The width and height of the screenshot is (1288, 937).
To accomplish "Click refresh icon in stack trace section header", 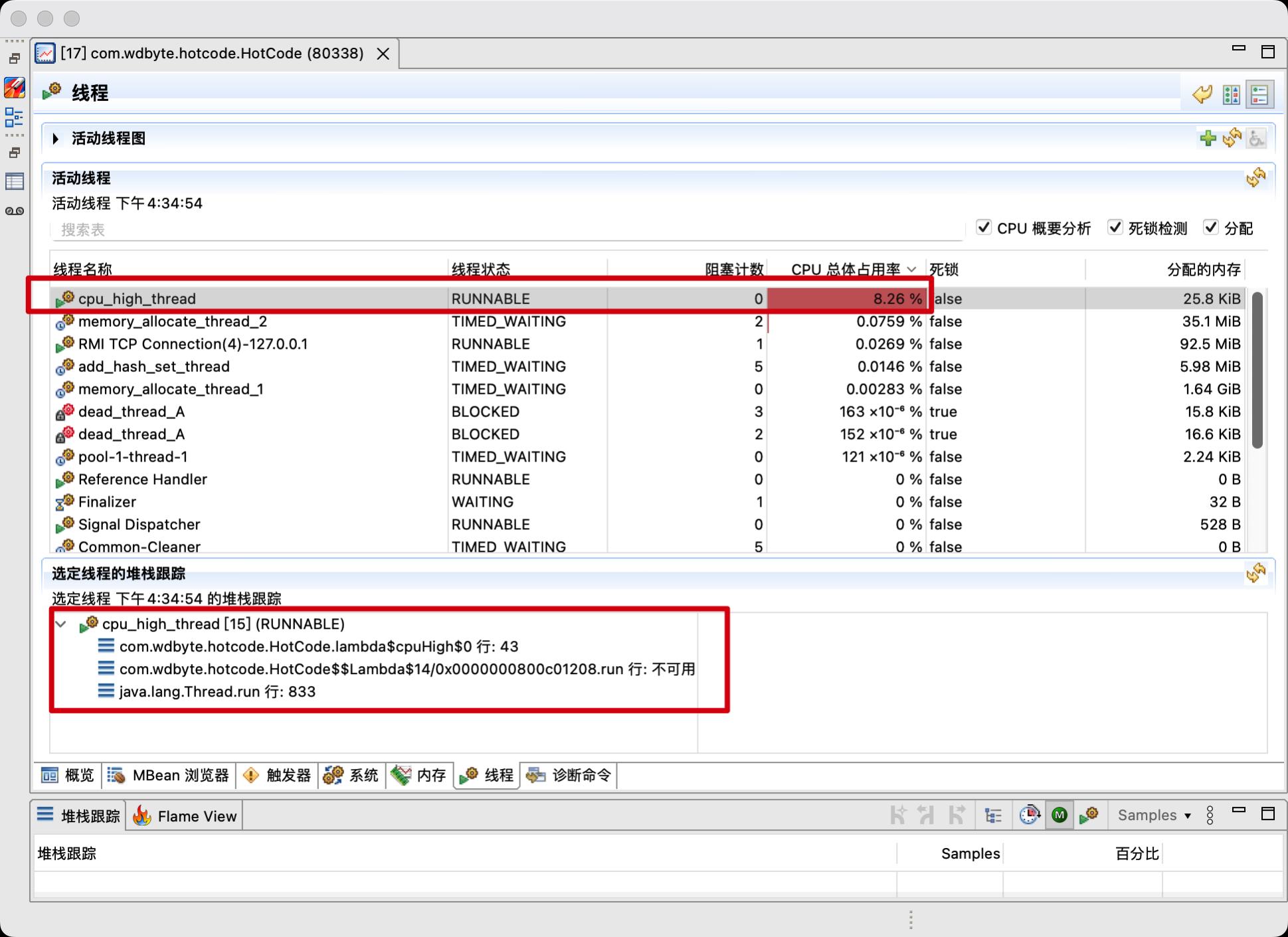I will pos(1255,572).
